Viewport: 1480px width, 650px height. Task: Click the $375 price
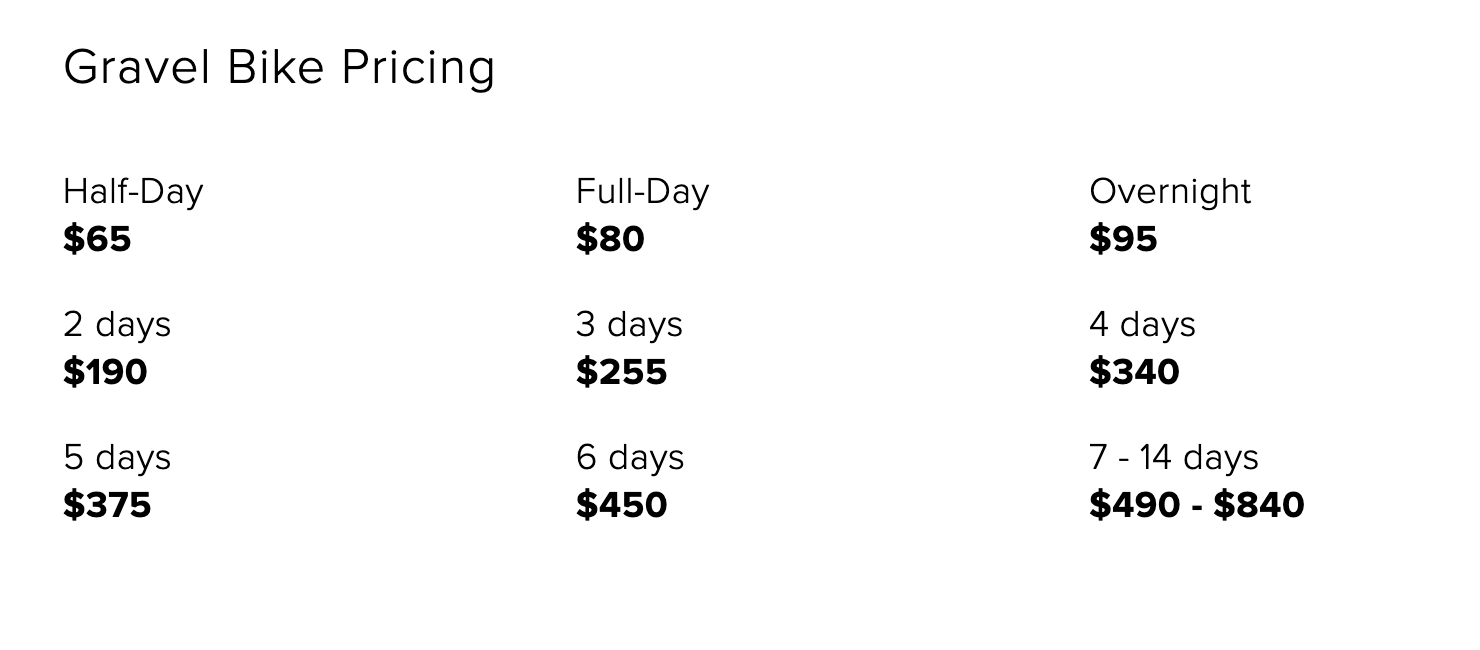coord(107,505)
